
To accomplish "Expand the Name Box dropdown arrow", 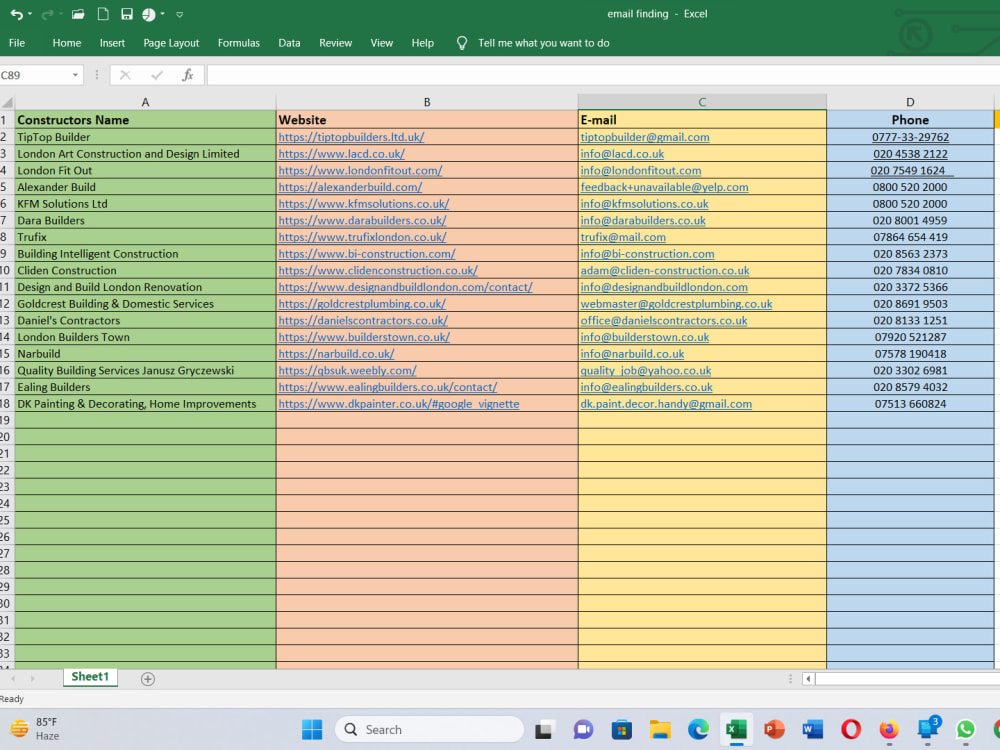I will [75, 75].
